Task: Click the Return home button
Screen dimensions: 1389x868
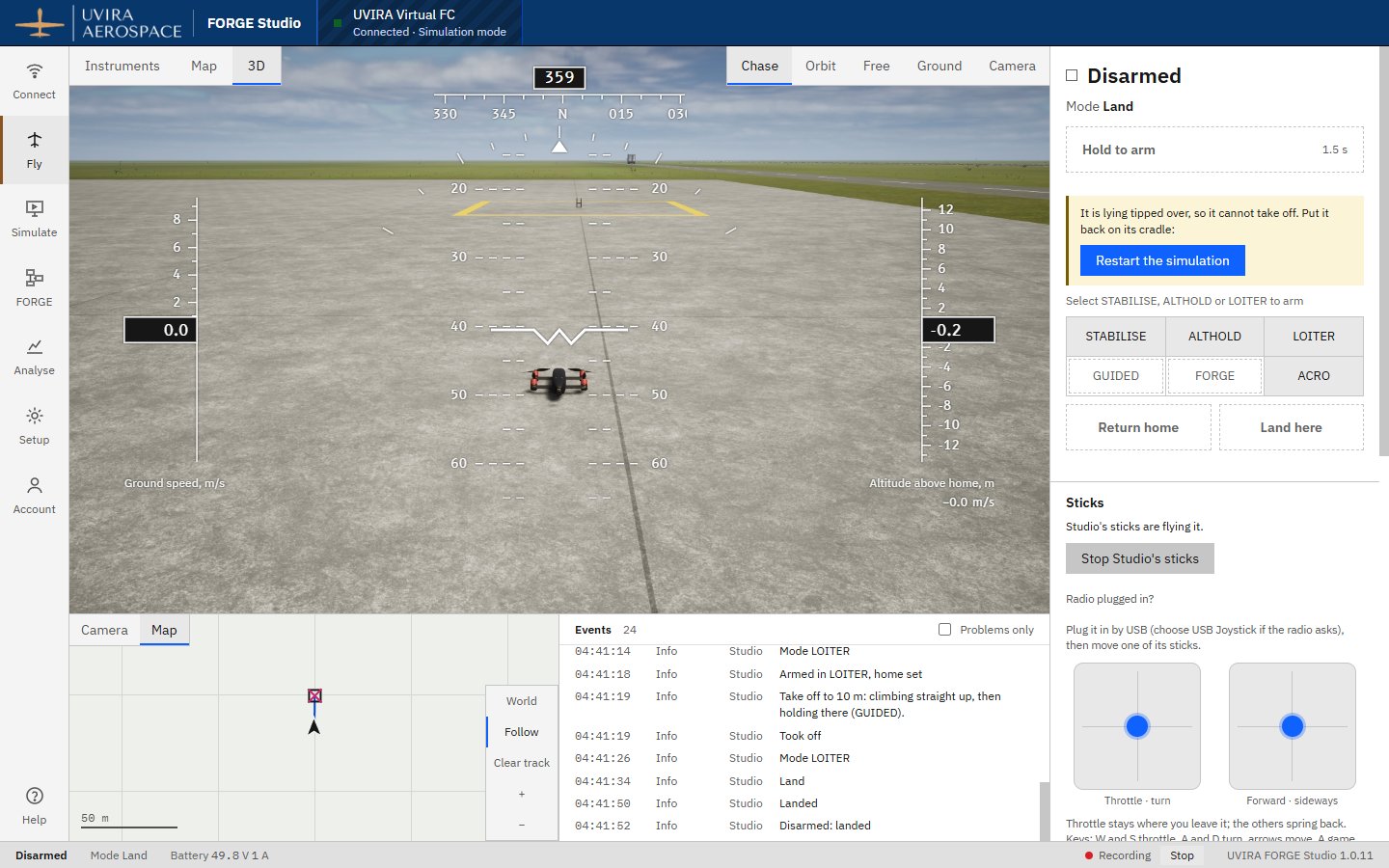Action: pyautogui.click(x=1138, y=427)
